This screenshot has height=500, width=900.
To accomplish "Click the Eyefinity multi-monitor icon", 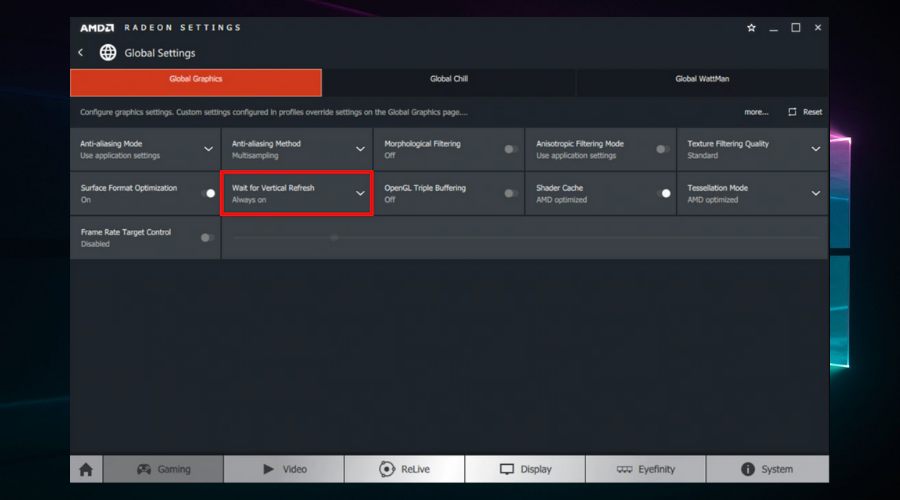I will [x=624, y=469].
